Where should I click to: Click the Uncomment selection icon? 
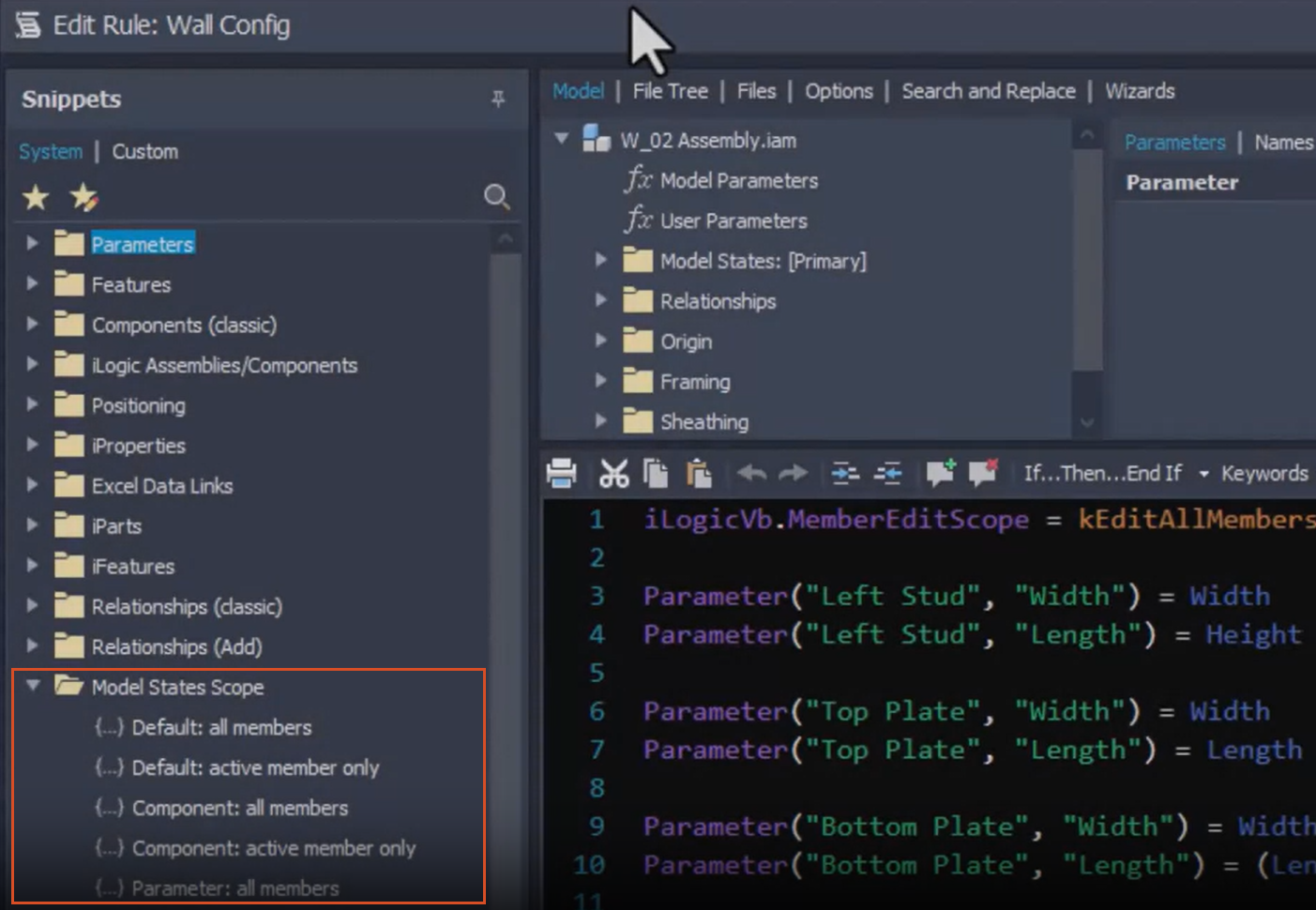pos(982,472)
